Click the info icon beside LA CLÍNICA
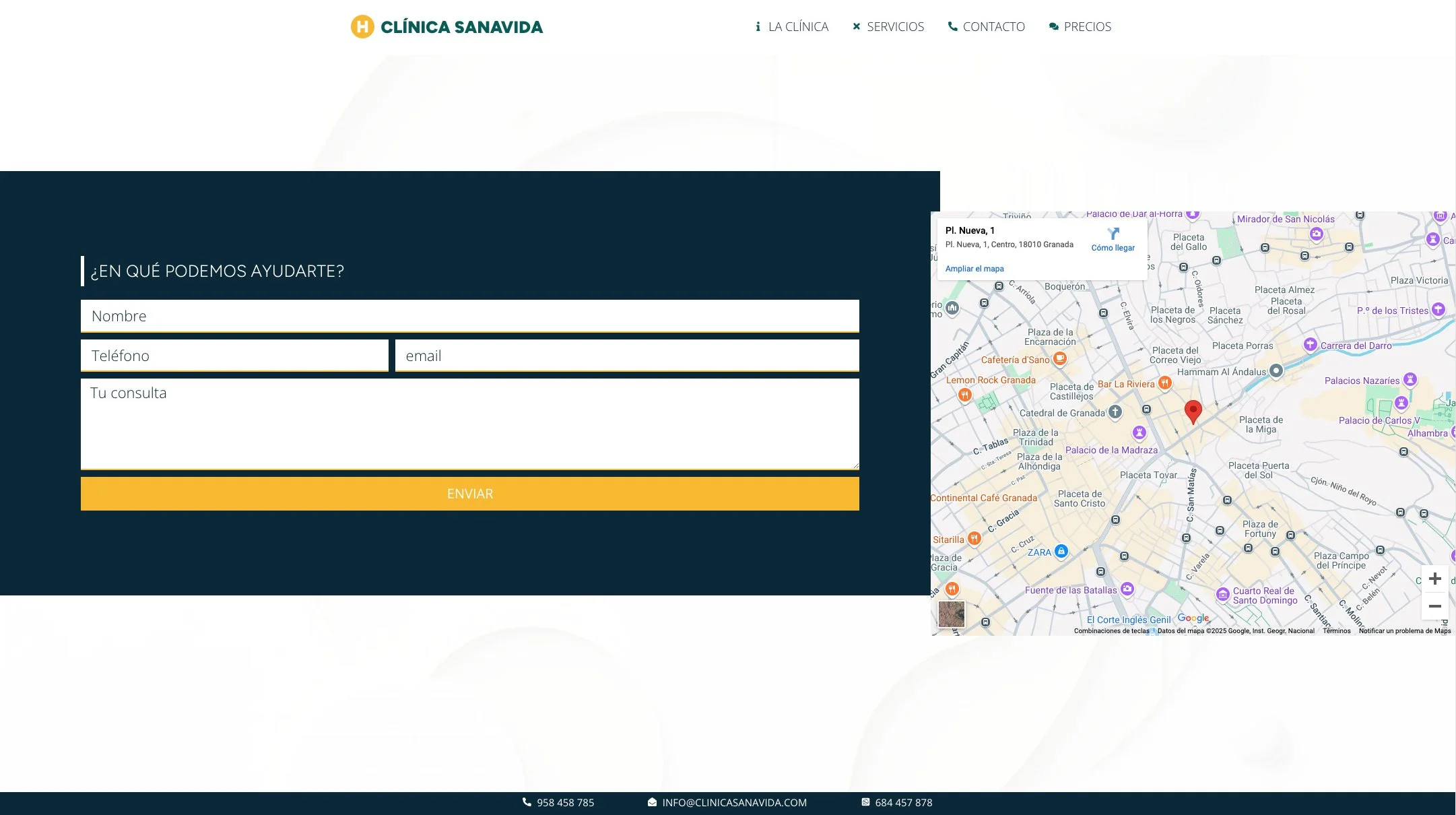 (758, 26)
